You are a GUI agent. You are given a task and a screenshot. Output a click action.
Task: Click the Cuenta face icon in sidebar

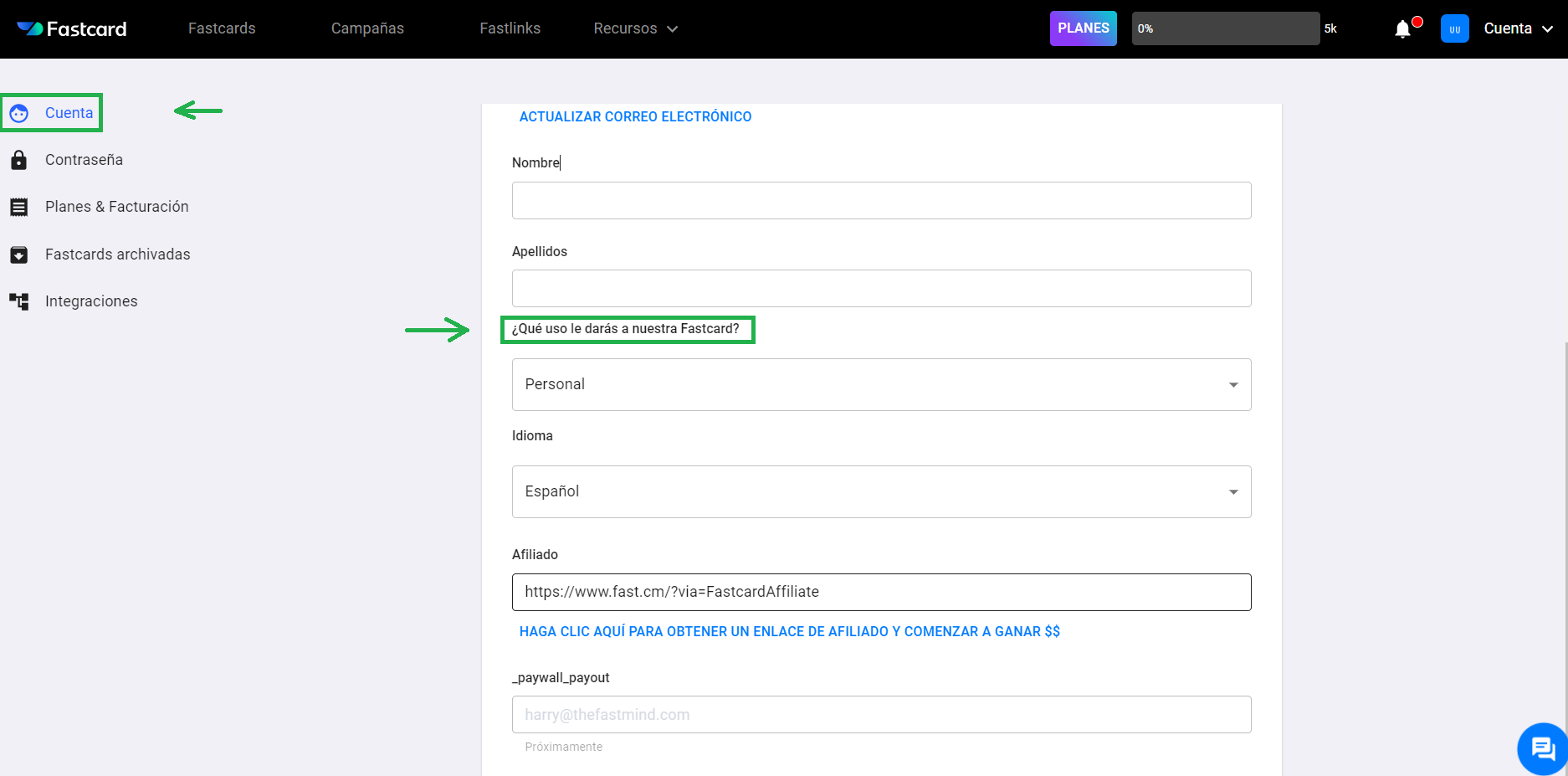point(19,113)
